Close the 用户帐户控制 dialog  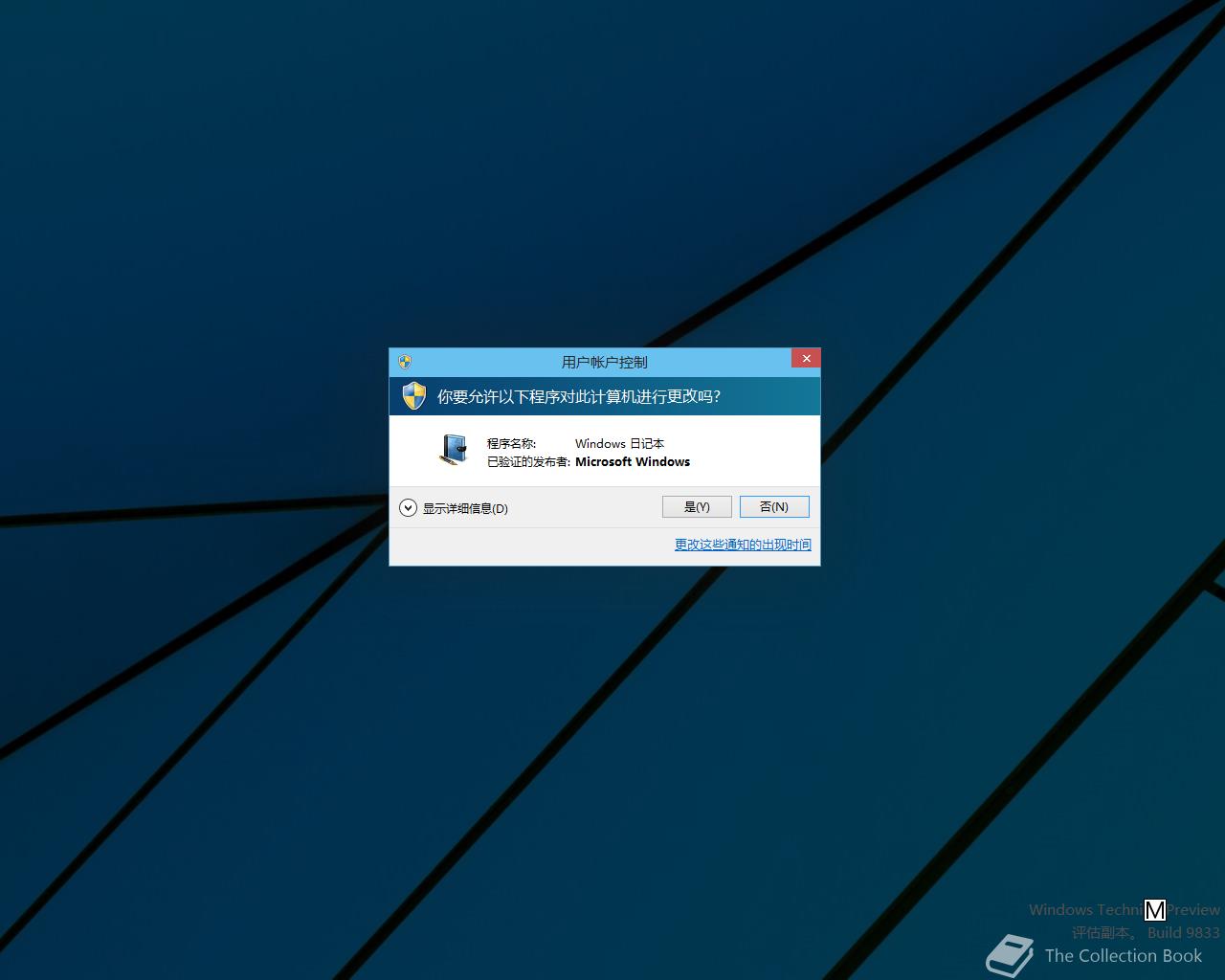click(x=806, y=358)
